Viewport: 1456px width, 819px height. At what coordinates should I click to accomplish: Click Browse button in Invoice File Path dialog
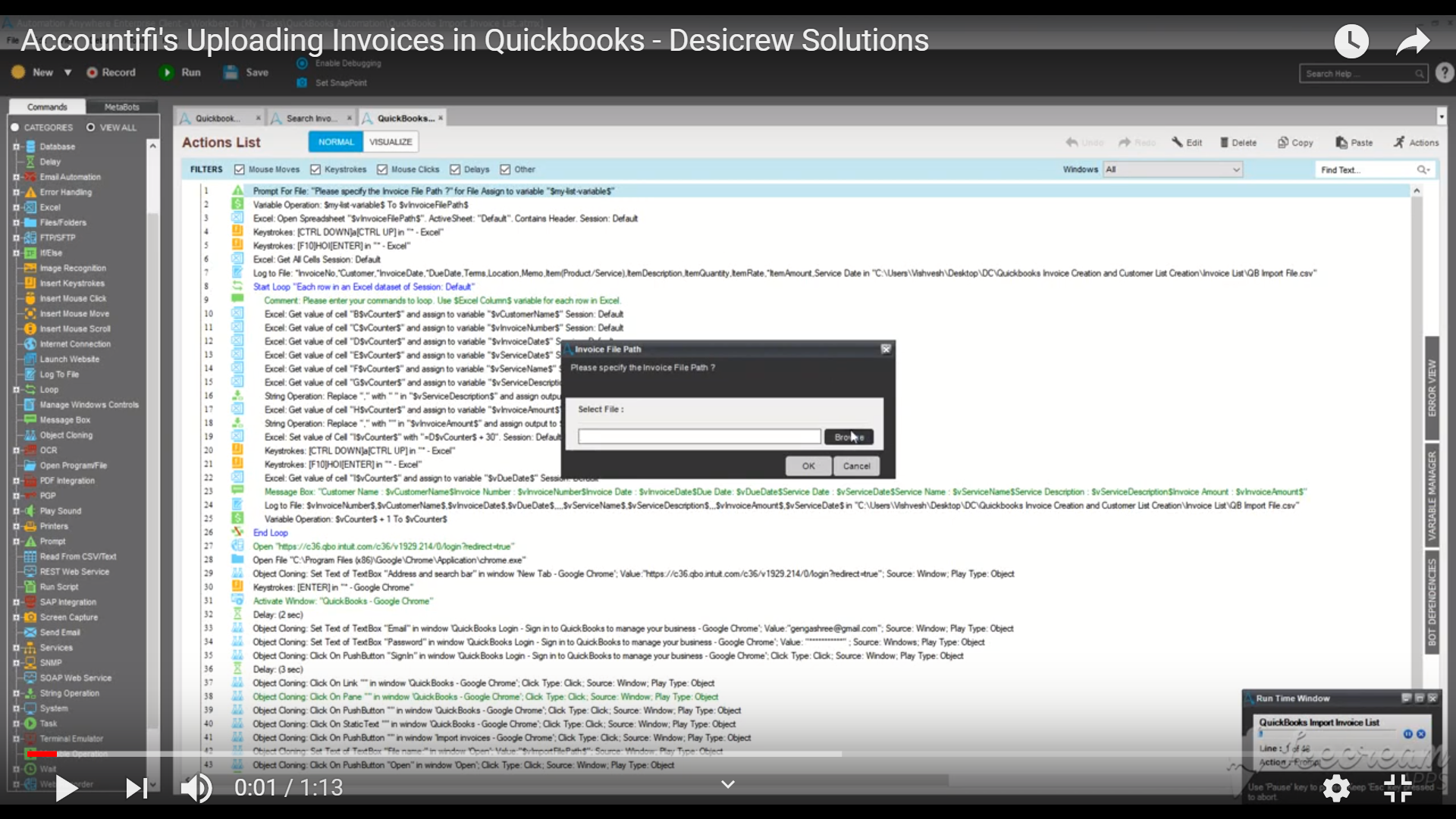point(849,437)
